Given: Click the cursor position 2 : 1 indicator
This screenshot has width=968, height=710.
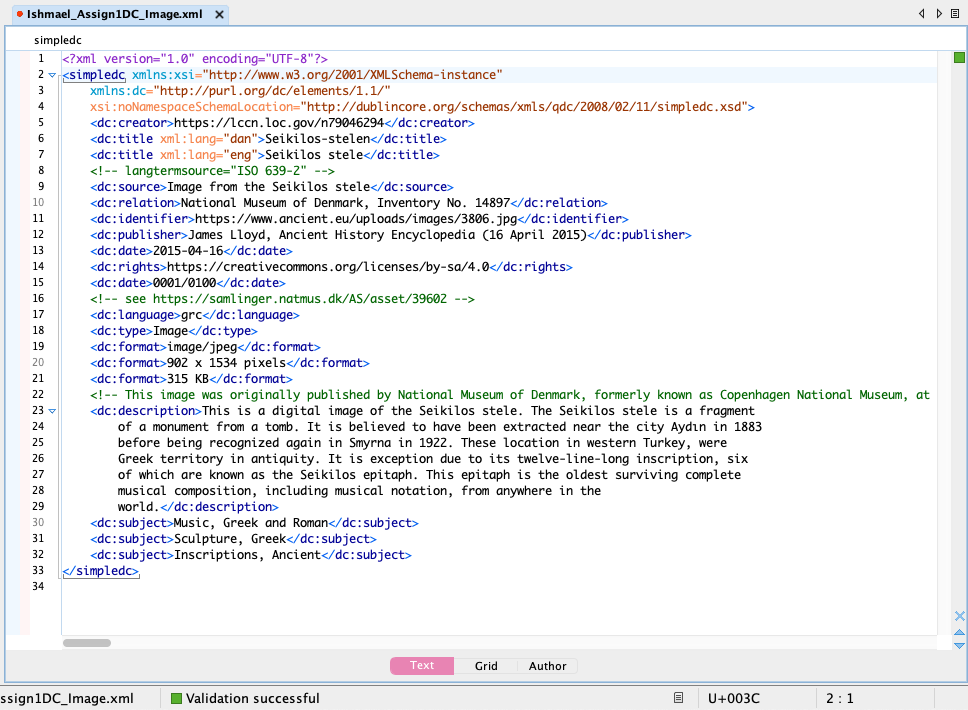Looking at the screenshot, I should pos(839,698).
